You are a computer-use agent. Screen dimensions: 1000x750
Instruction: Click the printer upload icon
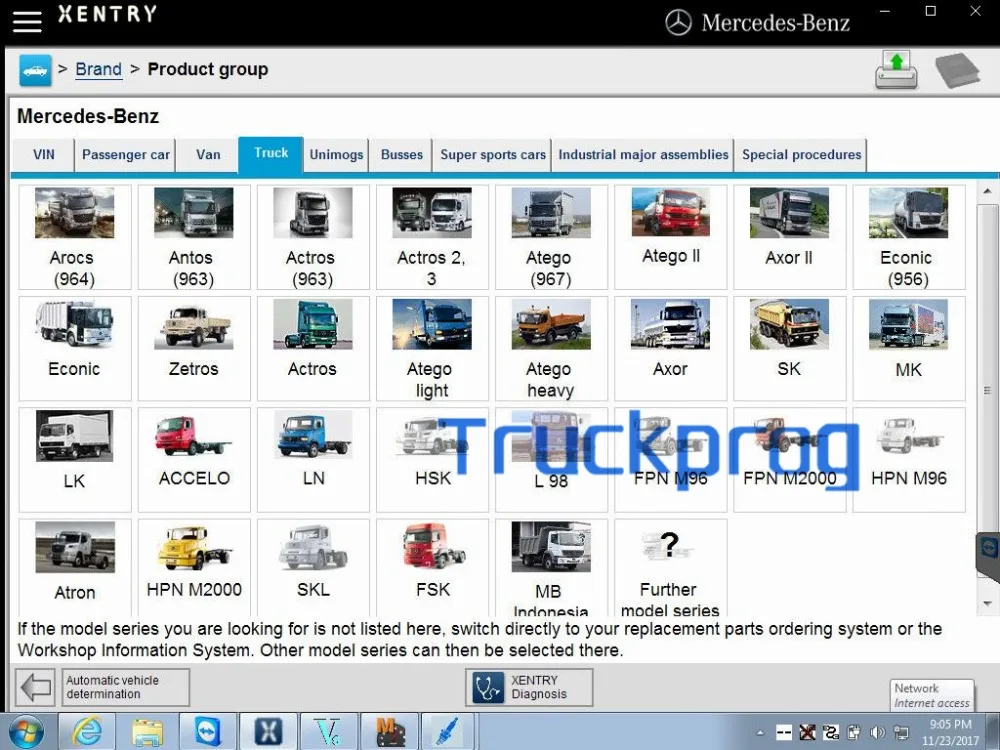coord(896,70)
